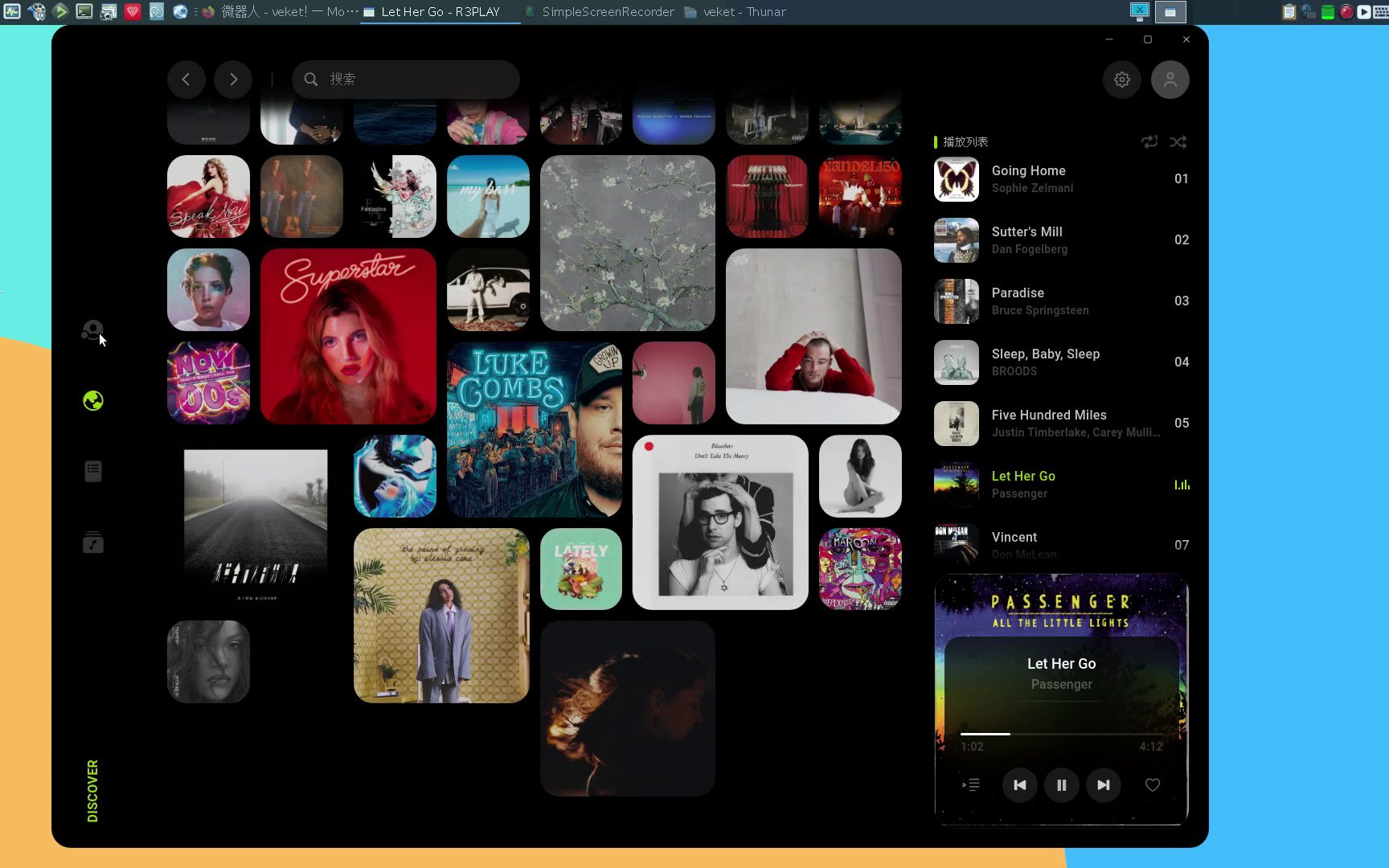
Task: Open the Fantastica album cover
Action: coord(395,197)
